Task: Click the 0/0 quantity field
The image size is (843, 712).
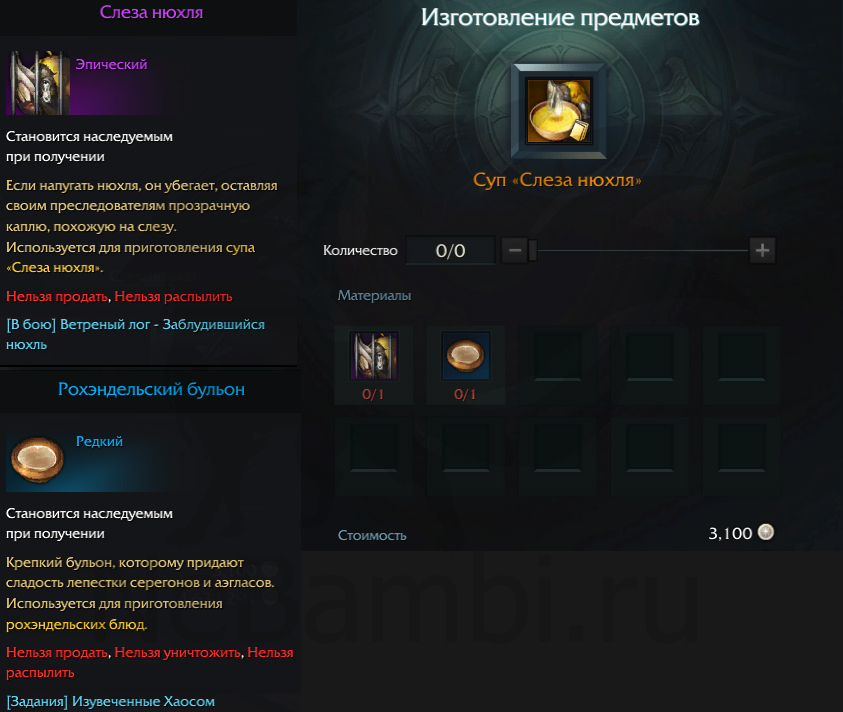Action: click(x=451, y=251)
